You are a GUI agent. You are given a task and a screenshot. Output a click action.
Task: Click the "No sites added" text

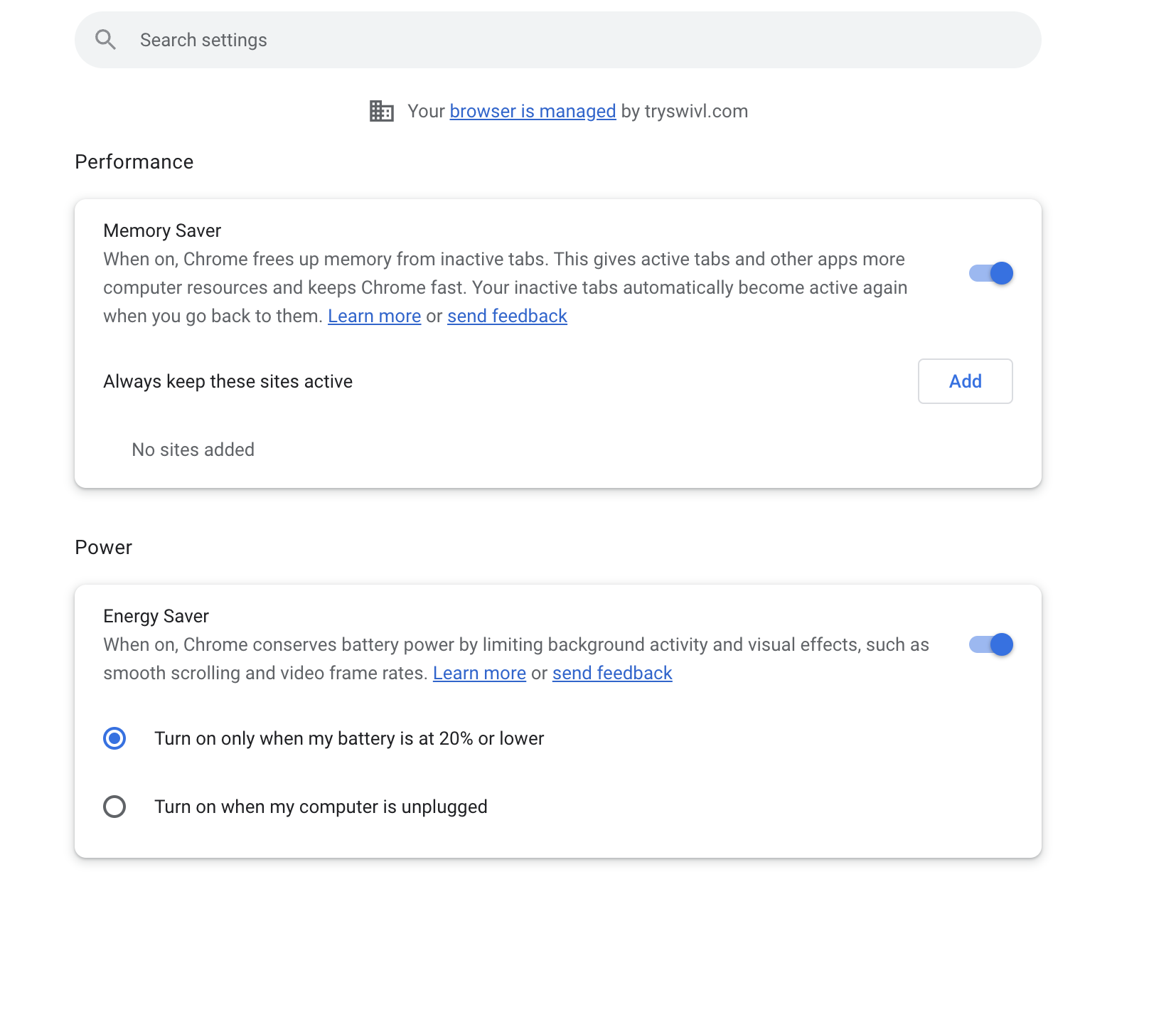(193, 450)
